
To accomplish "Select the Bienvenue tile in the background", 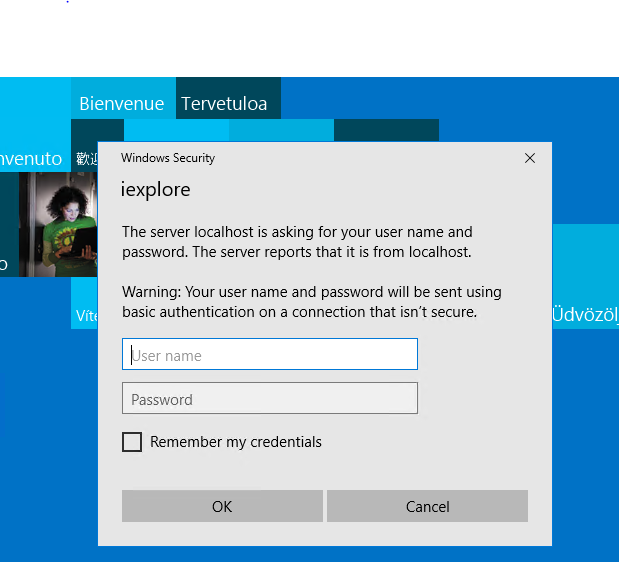I will (x=123, y=98).
